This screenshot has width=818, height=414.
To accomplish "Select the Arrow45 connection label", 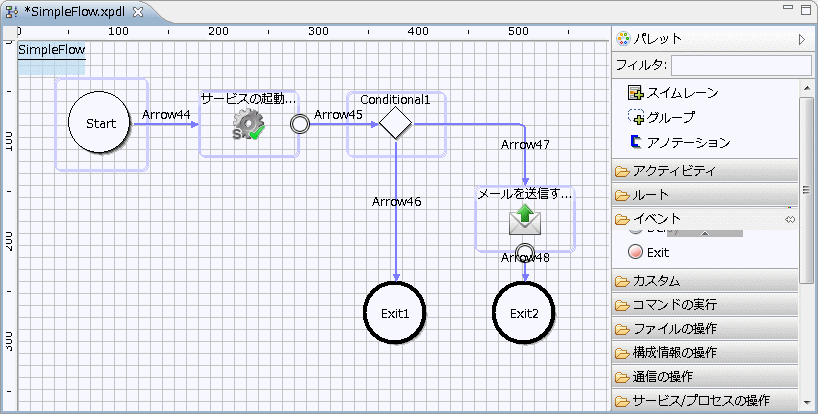I will click(x=338, y=114).
